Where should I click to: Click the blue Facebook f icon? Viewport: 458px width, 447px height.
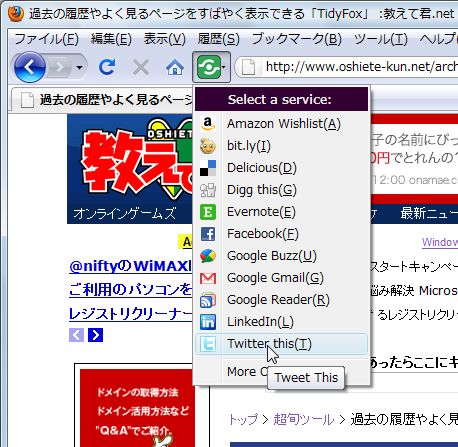[208, 234]
